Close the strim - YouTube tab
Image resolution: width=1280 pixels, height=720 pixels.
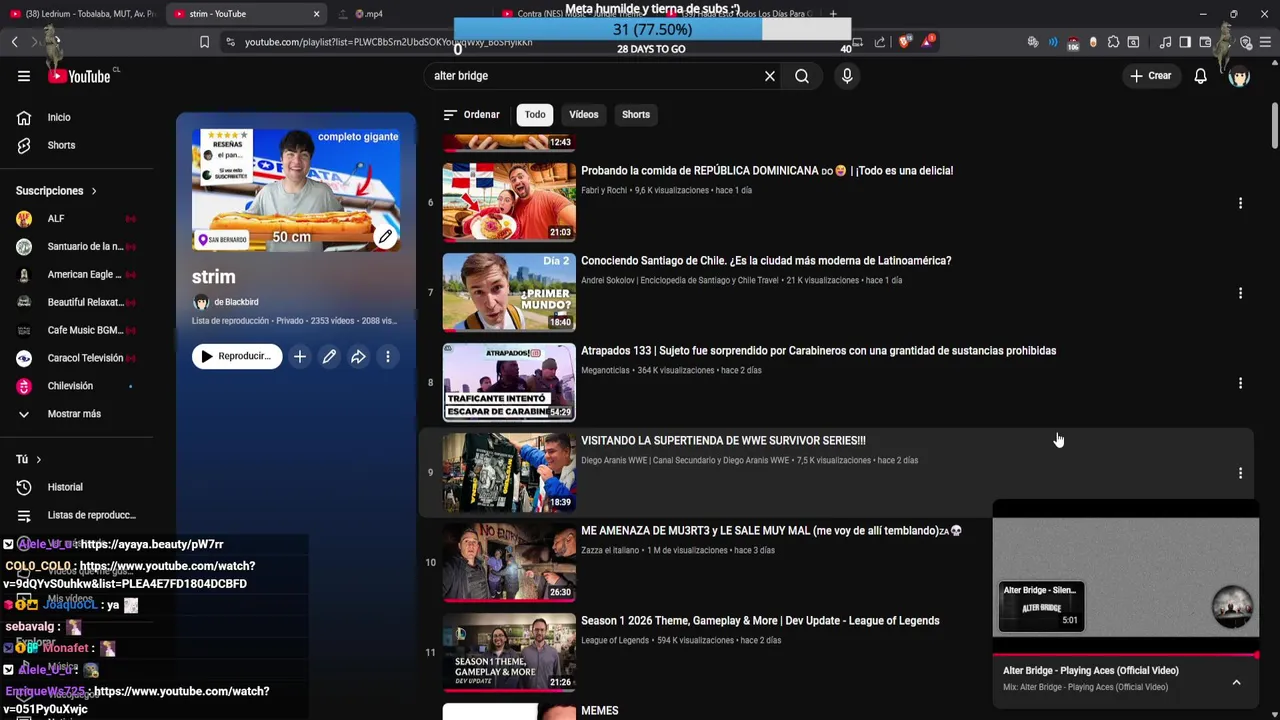[317, 14]
